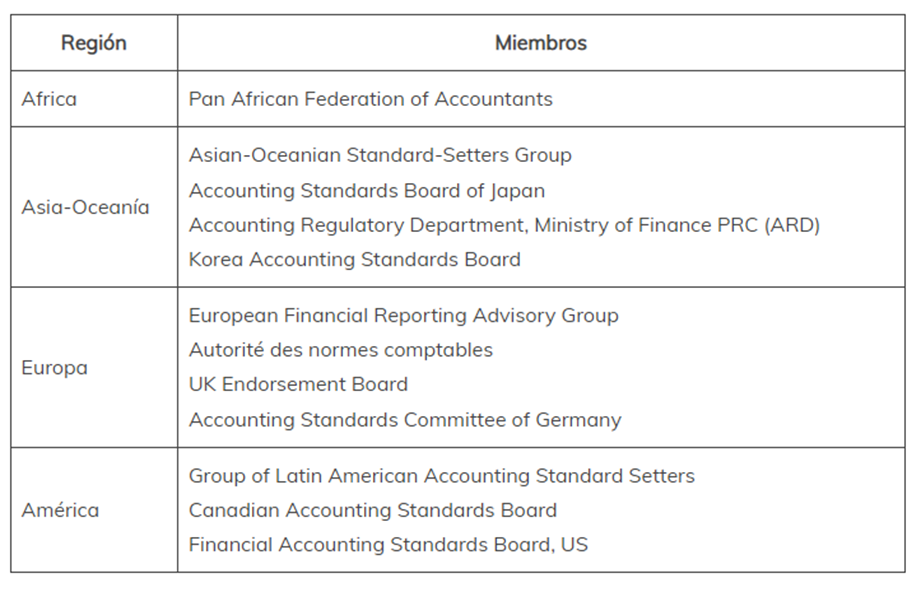This screenshot has width=921, height=592.
Task: Click European Financial Reporting Advisory Group
Action: click(x=404, y=315)
